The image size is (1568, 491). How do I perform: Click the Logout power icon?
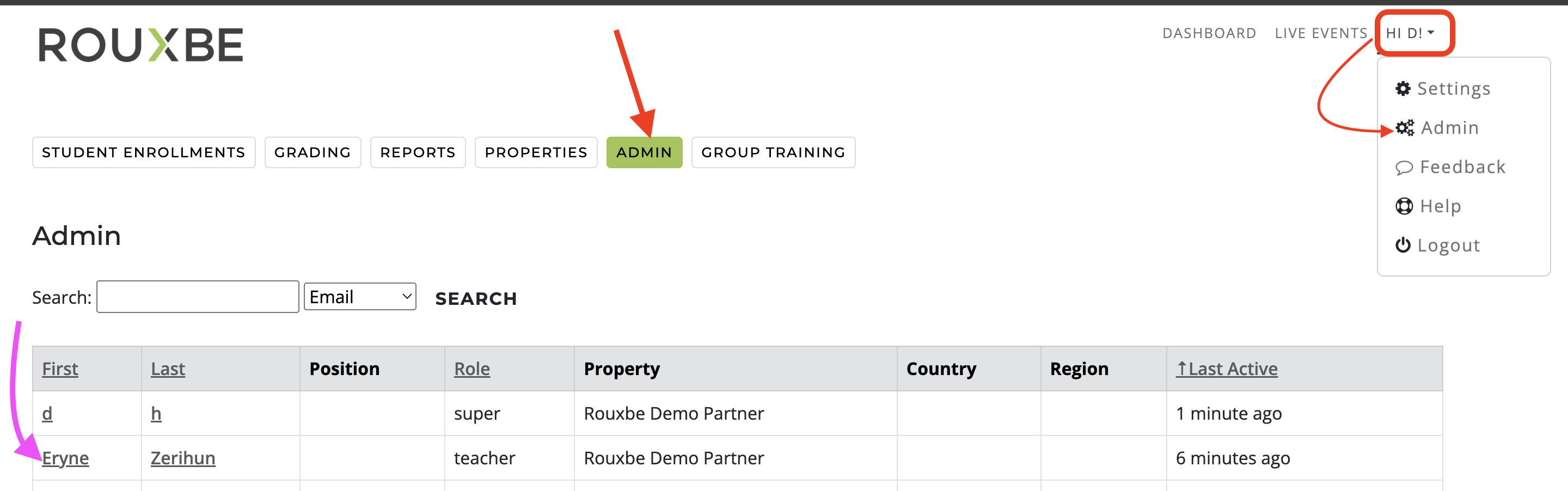[1403, 245]
